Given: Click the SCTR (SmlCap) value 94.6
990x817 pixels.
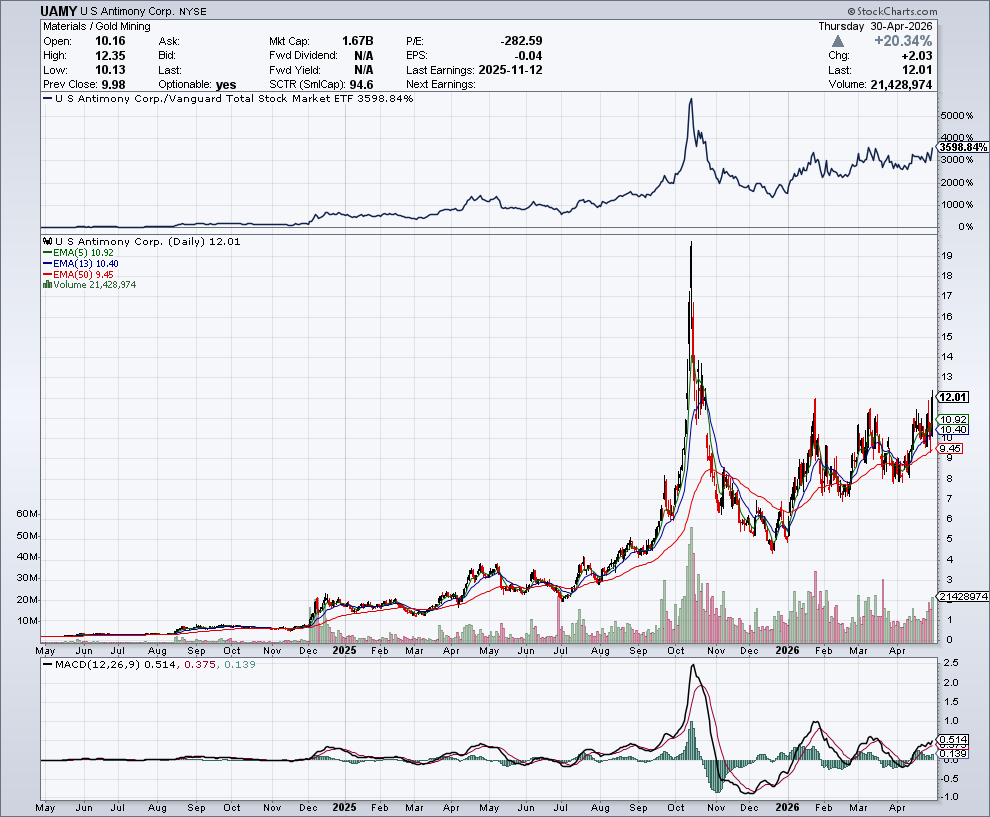Looking at the screenshot, I should (x=361, y=85).
